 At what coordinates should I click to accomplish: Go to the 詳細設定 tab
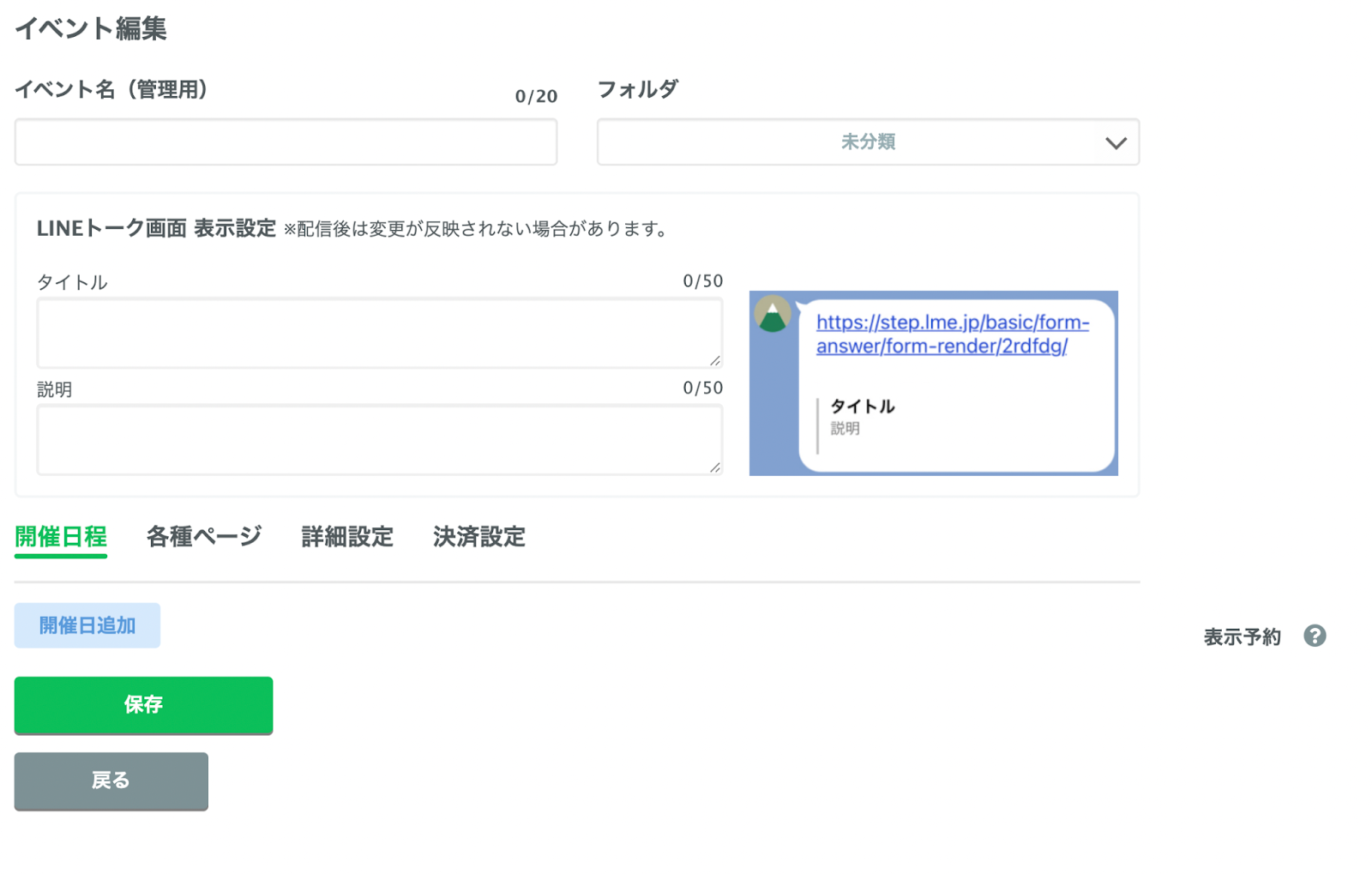347,537
